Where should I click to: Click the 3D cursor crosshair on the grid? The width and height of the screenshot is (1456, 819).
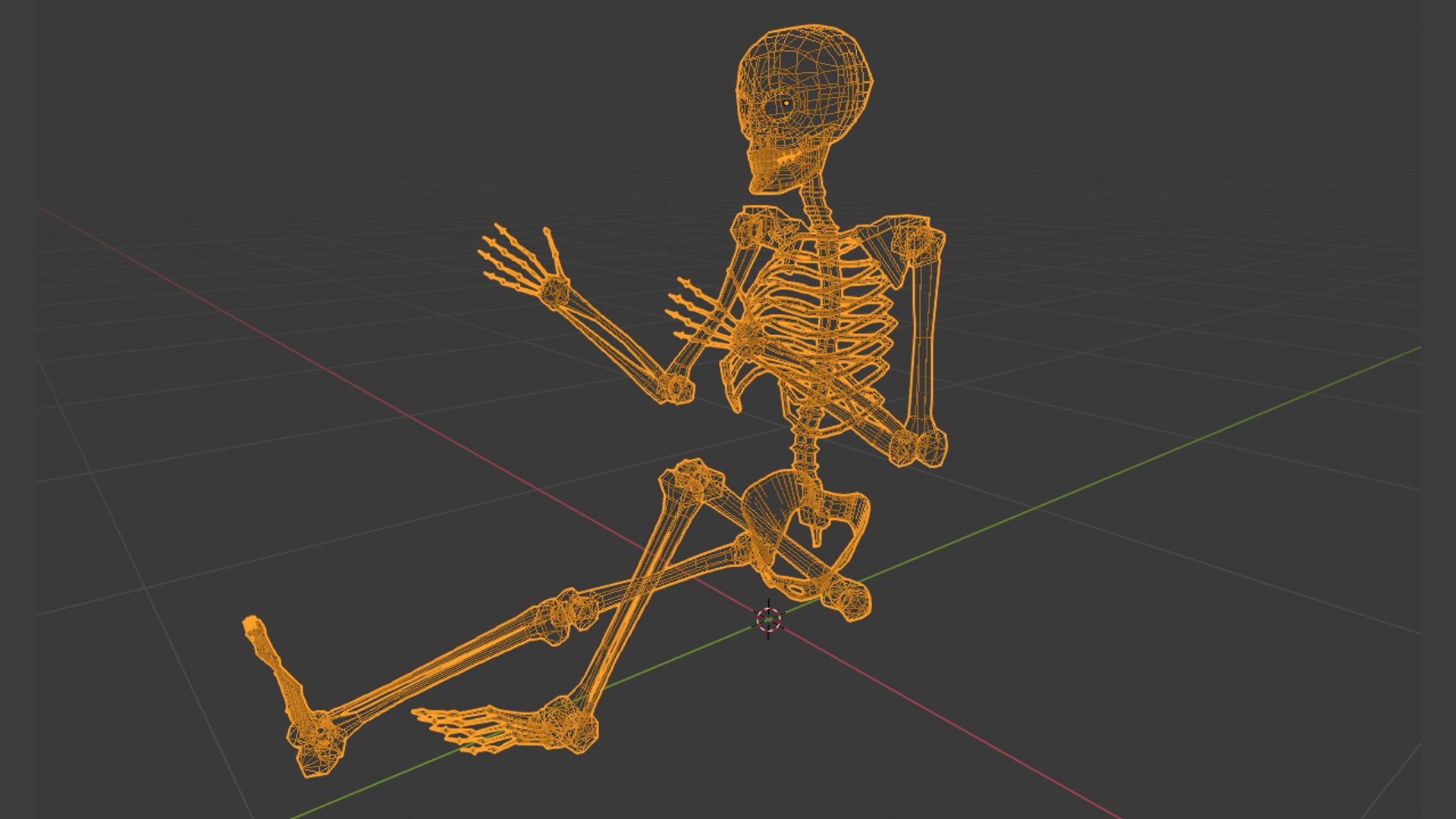pyautogui.click(x=768, y=620)
